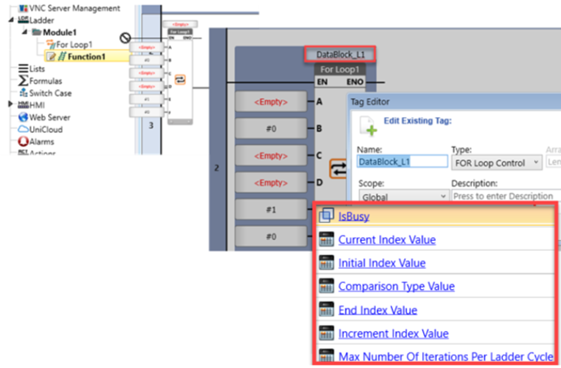Open the Web Server globe icon

pos(23,117)
